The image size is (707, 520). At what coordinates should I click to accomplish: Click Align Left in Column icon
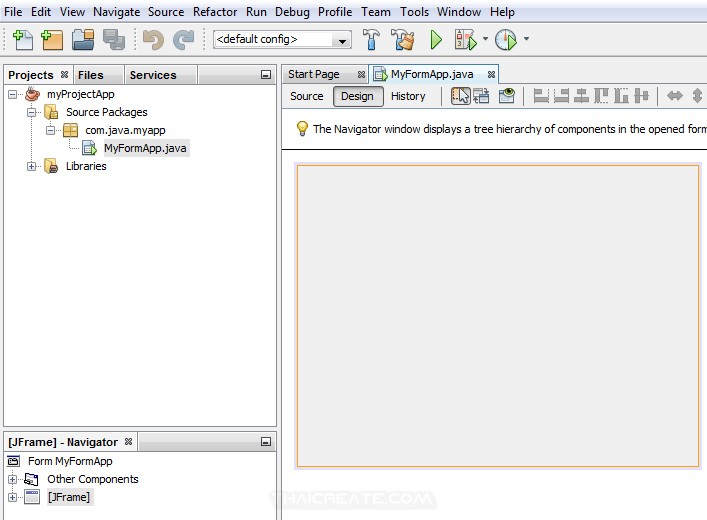pos(541,96)
